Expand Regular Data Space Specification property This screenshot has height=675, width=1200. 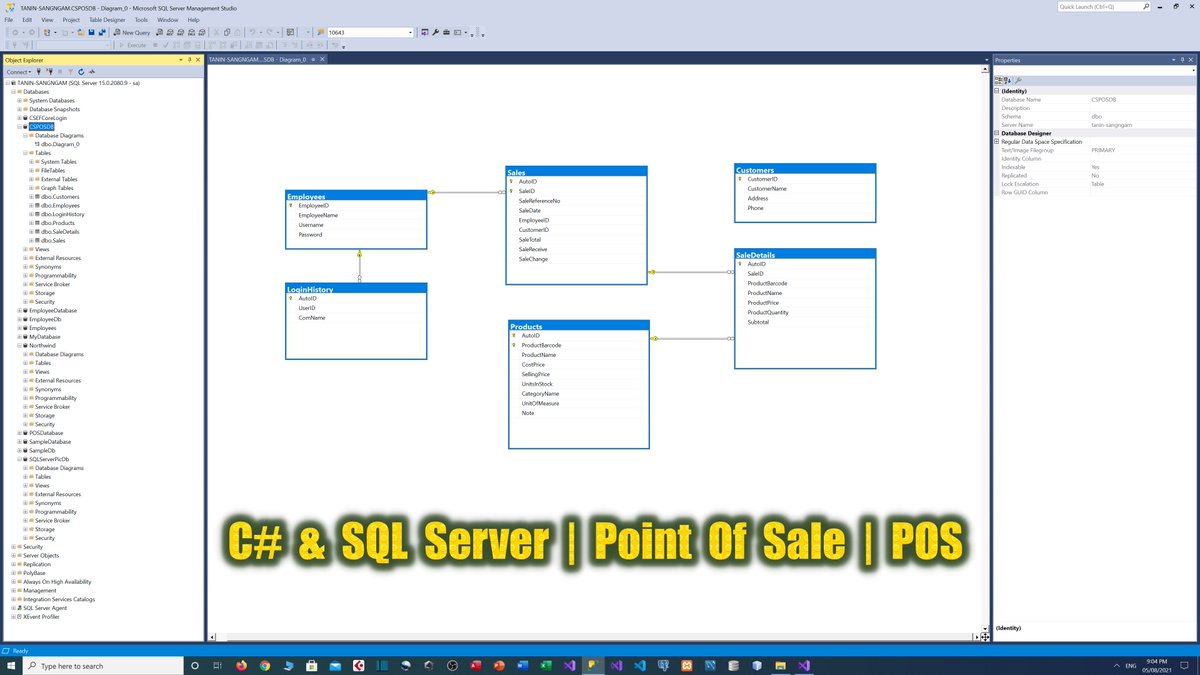(997, 141)
